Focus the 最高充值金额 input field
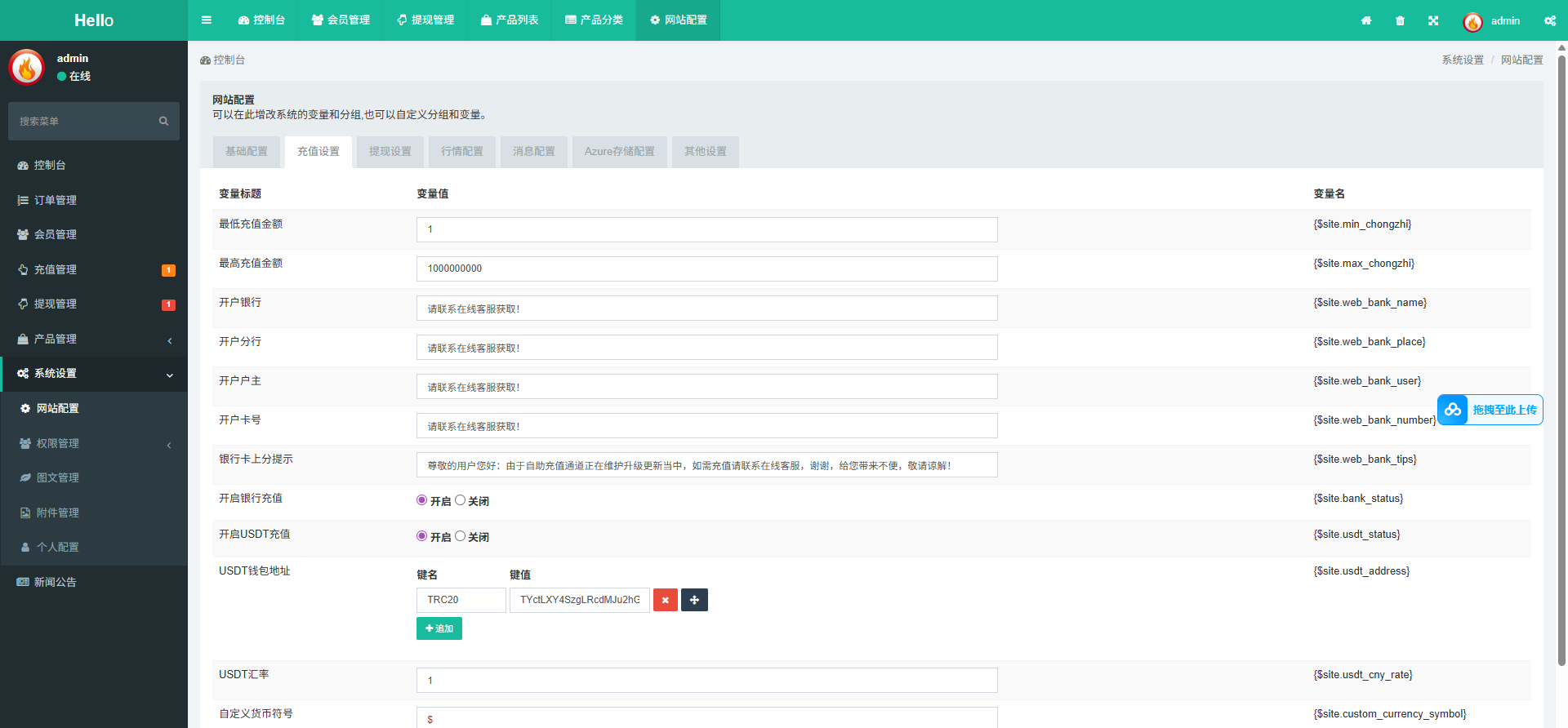Viewport: 1568px width, 728px height. pos(707,269)
